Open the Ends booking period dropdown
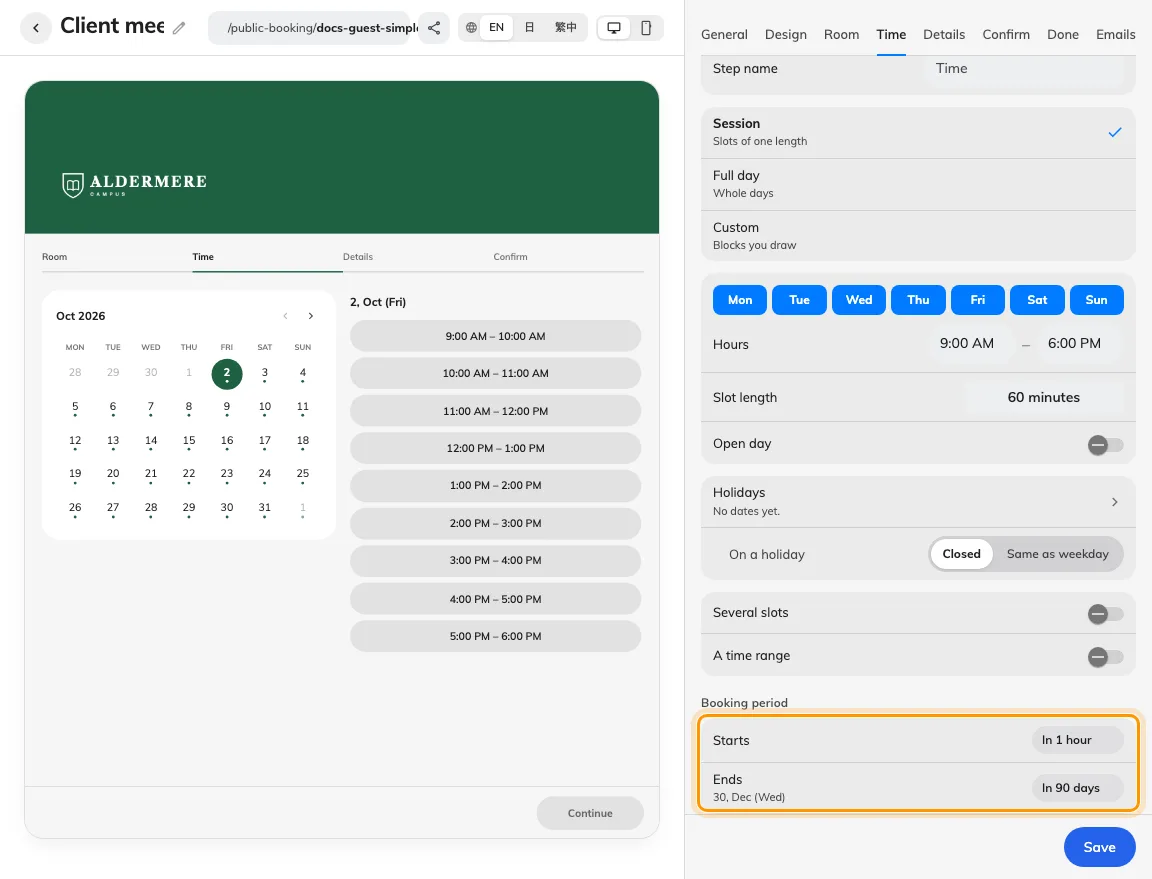Viewport: 1152px width, 879px height. click(x=1077, y=788)
